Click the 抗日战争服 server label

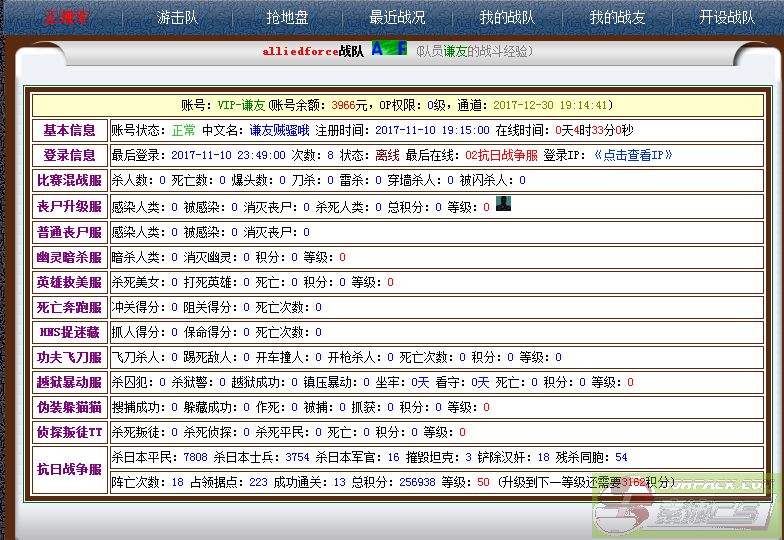pos(69,469)
